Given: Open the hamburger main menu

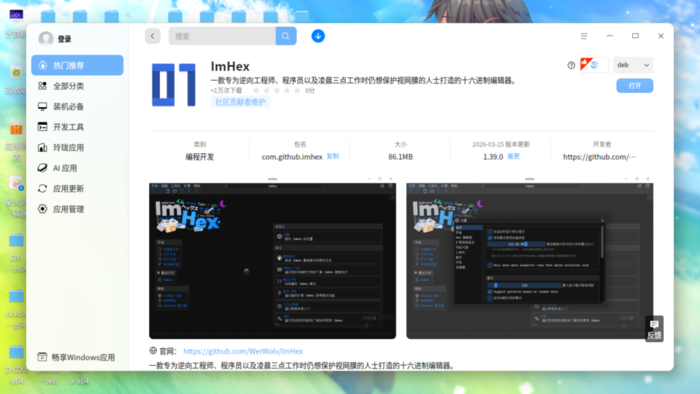Looking at the screenshot, I should pyautogui.click(x=584, y=36).
